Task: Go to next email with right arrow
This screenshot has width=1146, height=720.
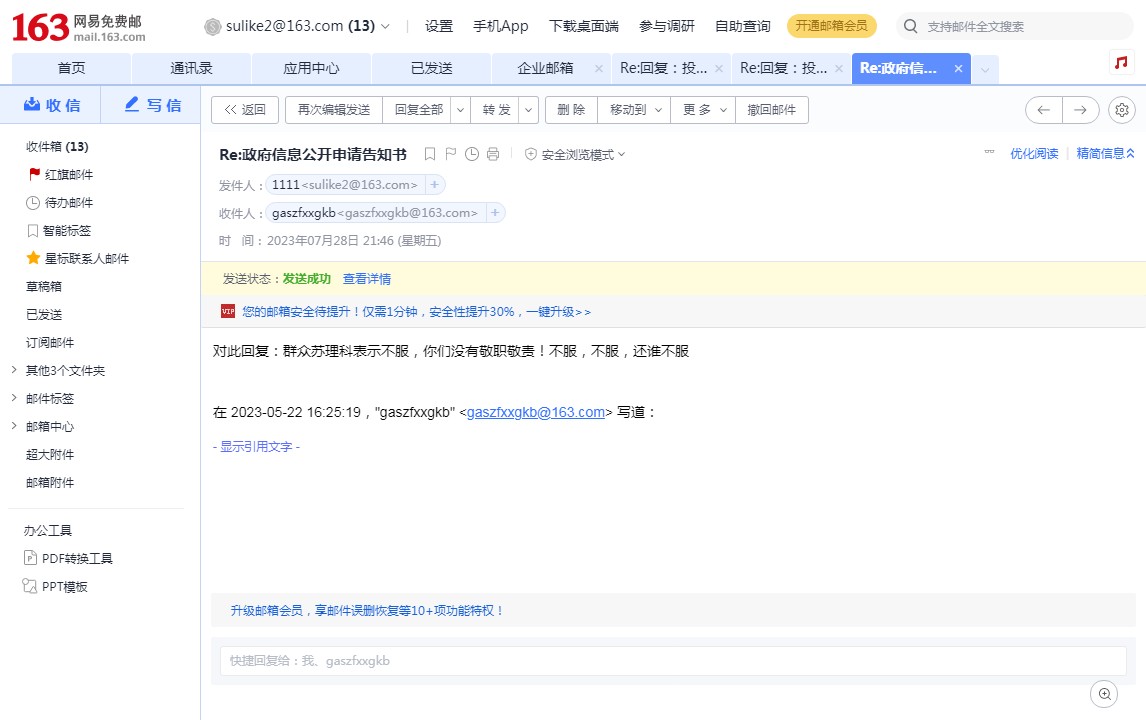Action: pos(1080,110)
